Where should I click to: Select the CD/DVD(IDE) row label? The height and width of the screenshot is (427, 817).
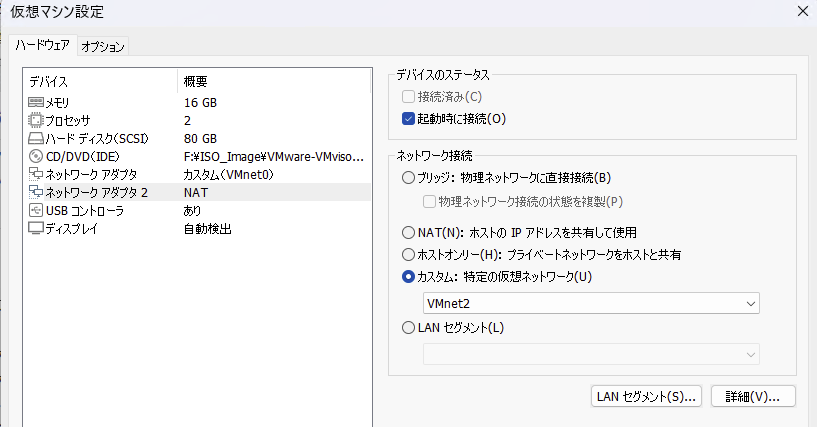pos(83,156)
